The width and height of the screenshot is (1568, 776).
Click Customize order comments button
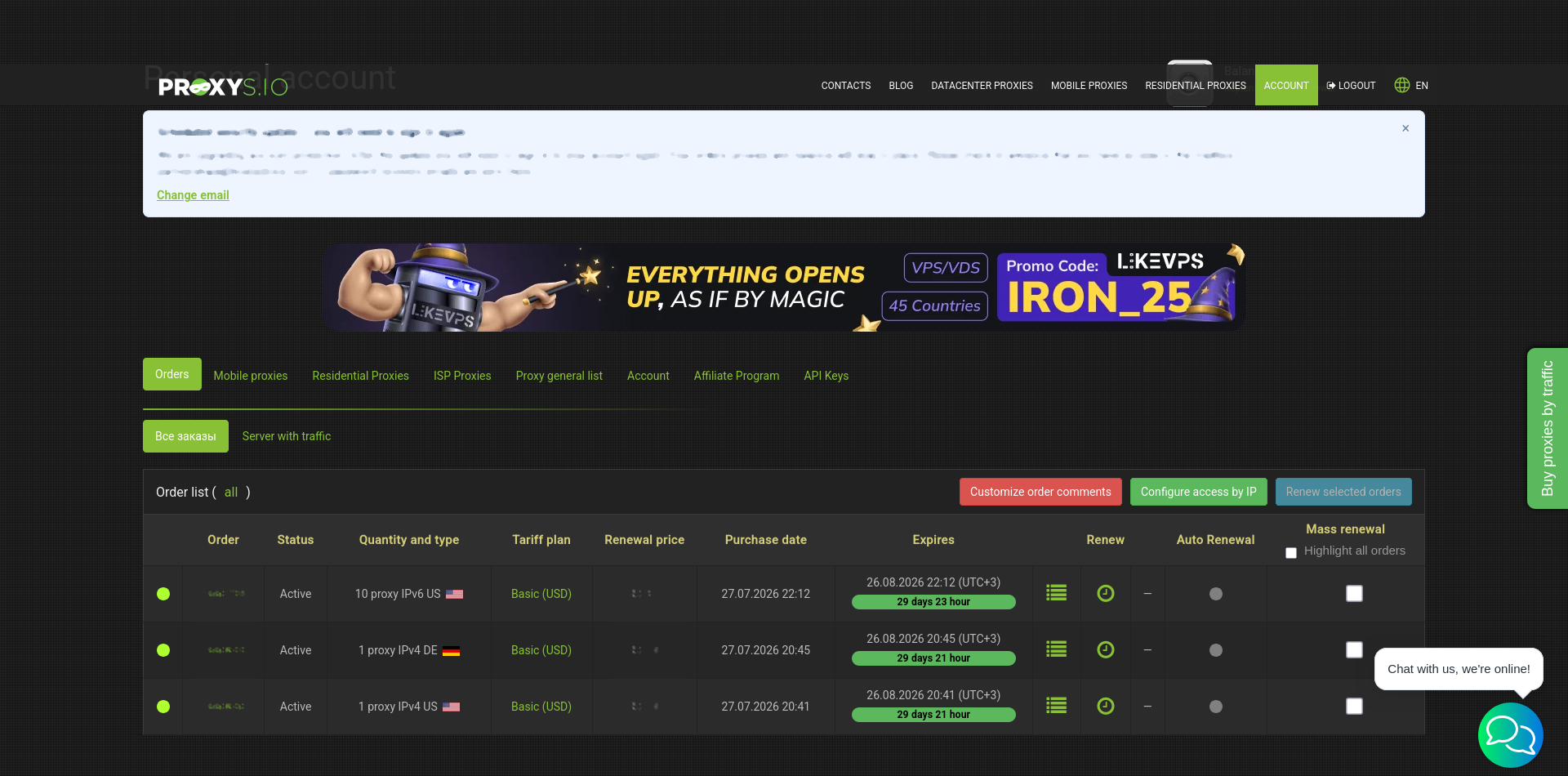(x=1040, y=492)
